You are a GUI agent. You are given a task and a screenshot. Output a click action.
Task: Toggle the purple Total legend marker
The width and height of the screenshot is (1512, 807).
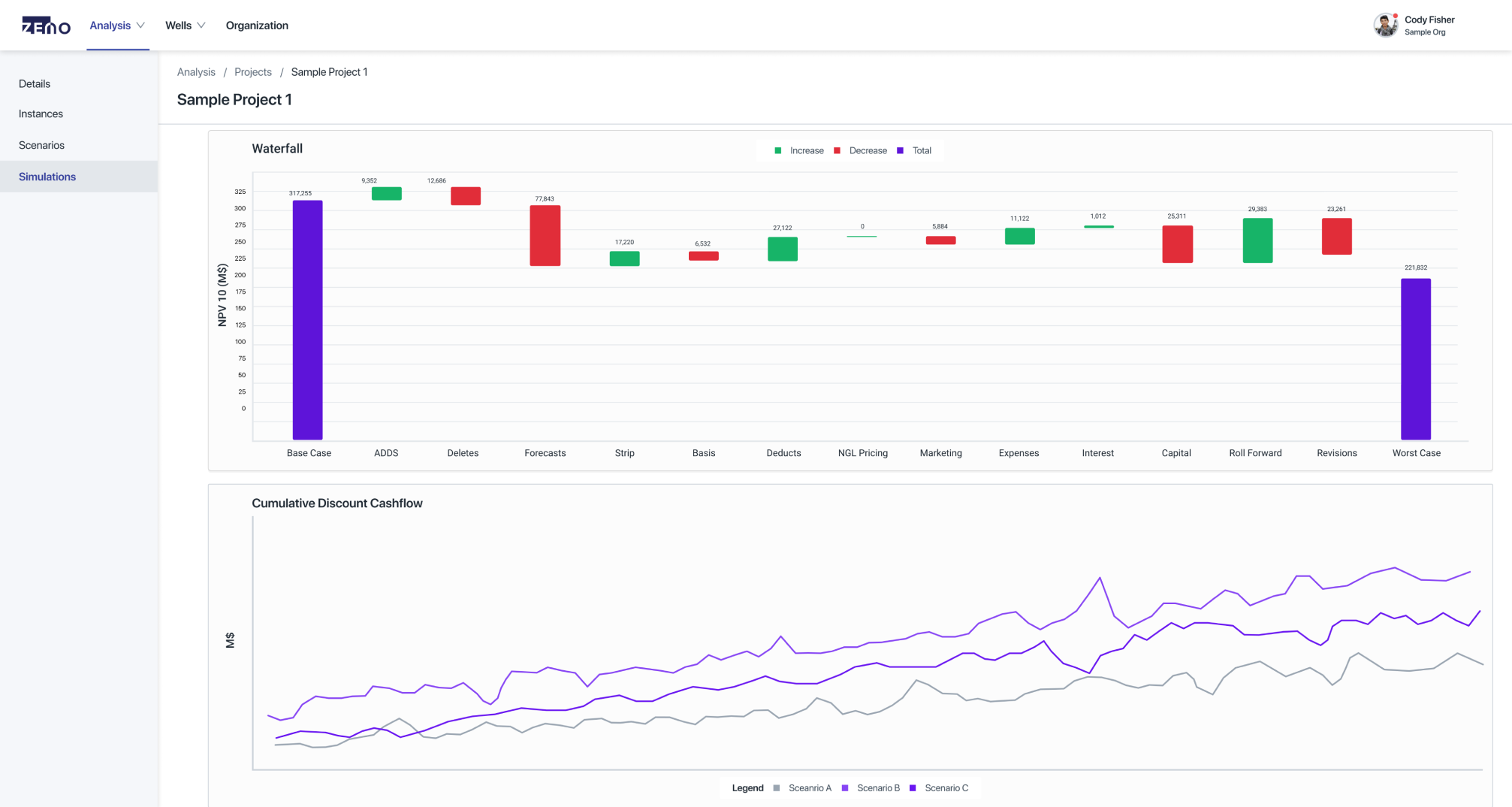click(x=900, y=151)
